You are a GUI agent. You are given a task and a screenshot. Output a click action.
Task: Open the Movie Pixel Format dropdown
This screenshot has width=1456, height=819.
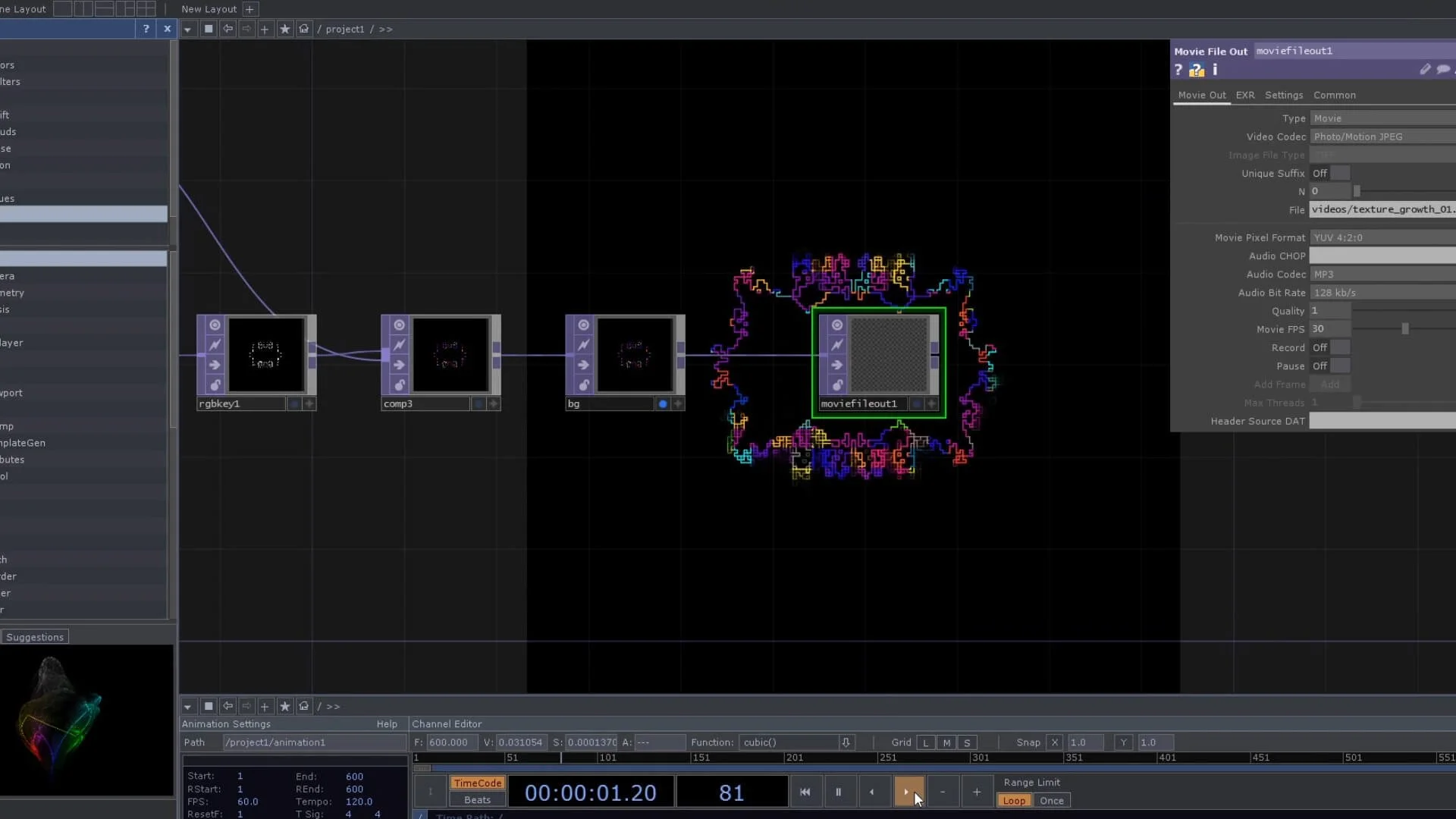coord(1382,237)
